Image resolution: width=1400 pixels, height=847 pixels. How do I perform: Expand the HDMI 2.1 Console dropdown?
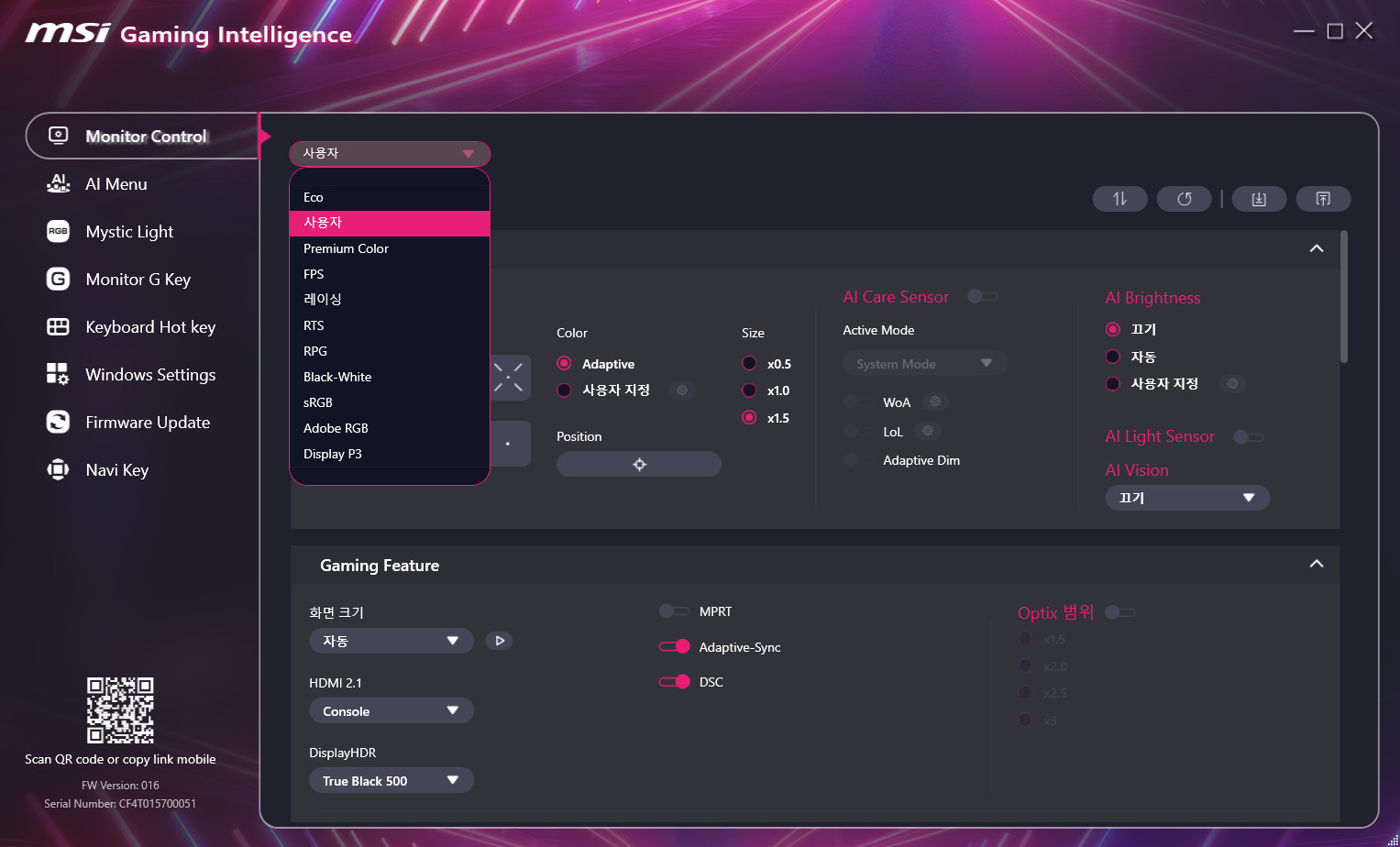point(391,711)
